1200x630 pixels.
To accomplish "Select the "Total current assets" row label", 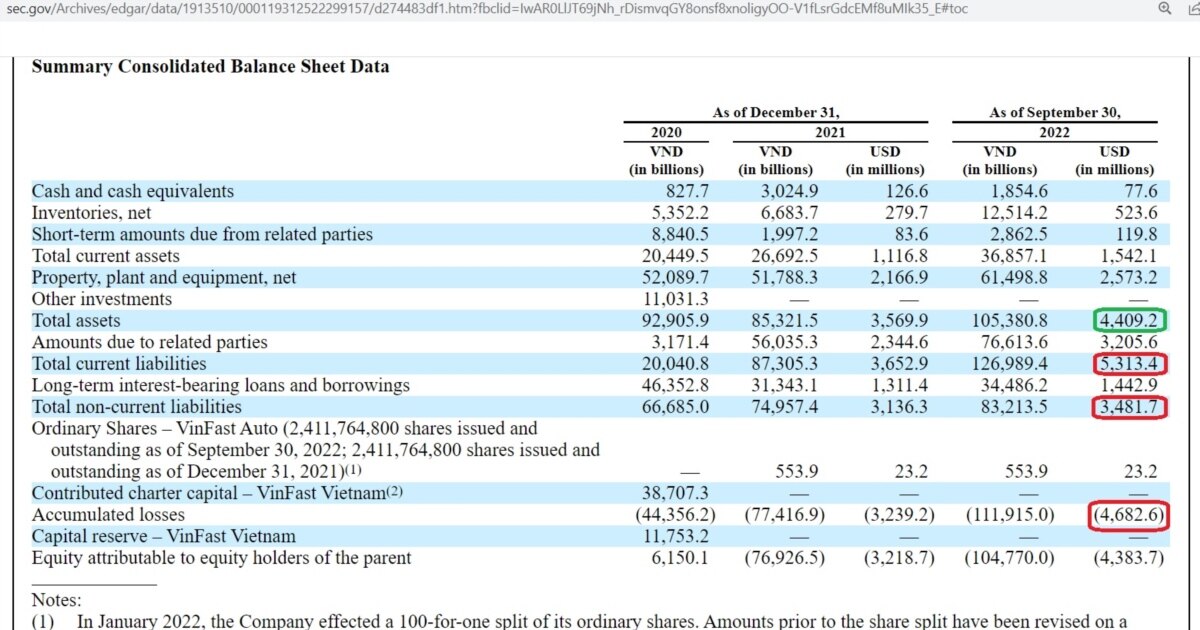I will [x=105, y=256].
